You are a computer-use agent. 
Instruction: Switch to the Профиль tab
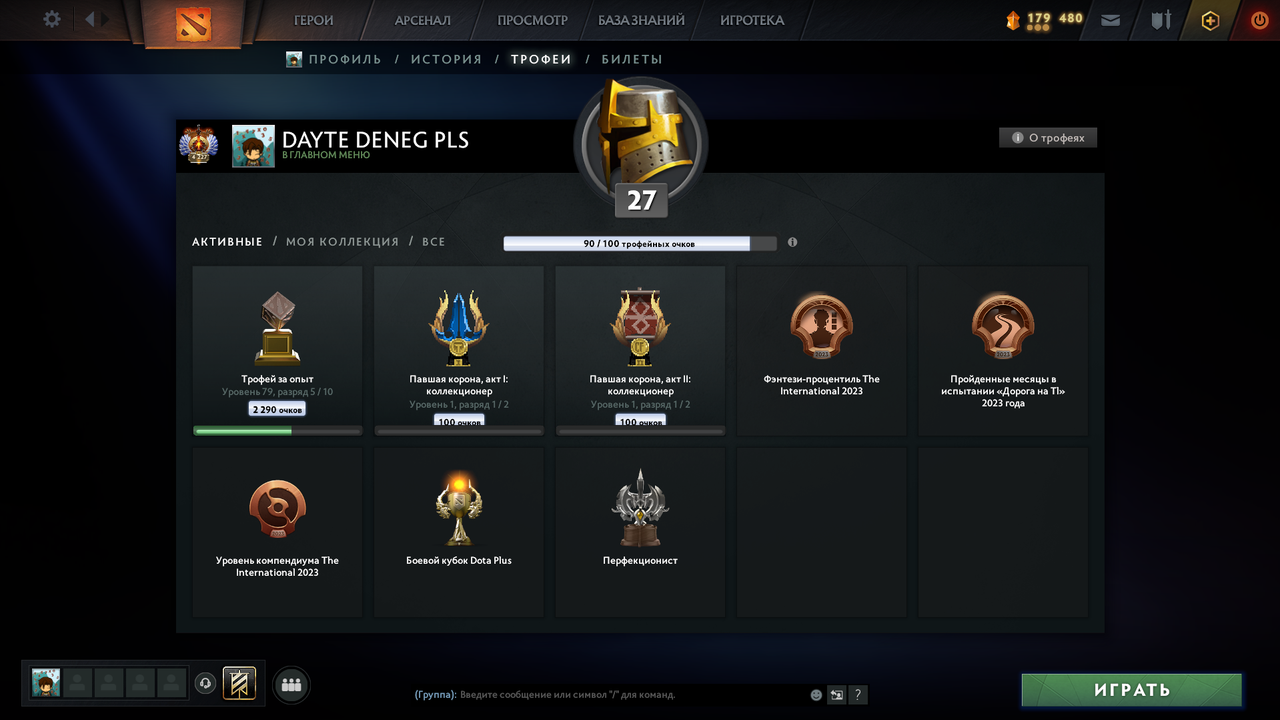coord(345,59)
